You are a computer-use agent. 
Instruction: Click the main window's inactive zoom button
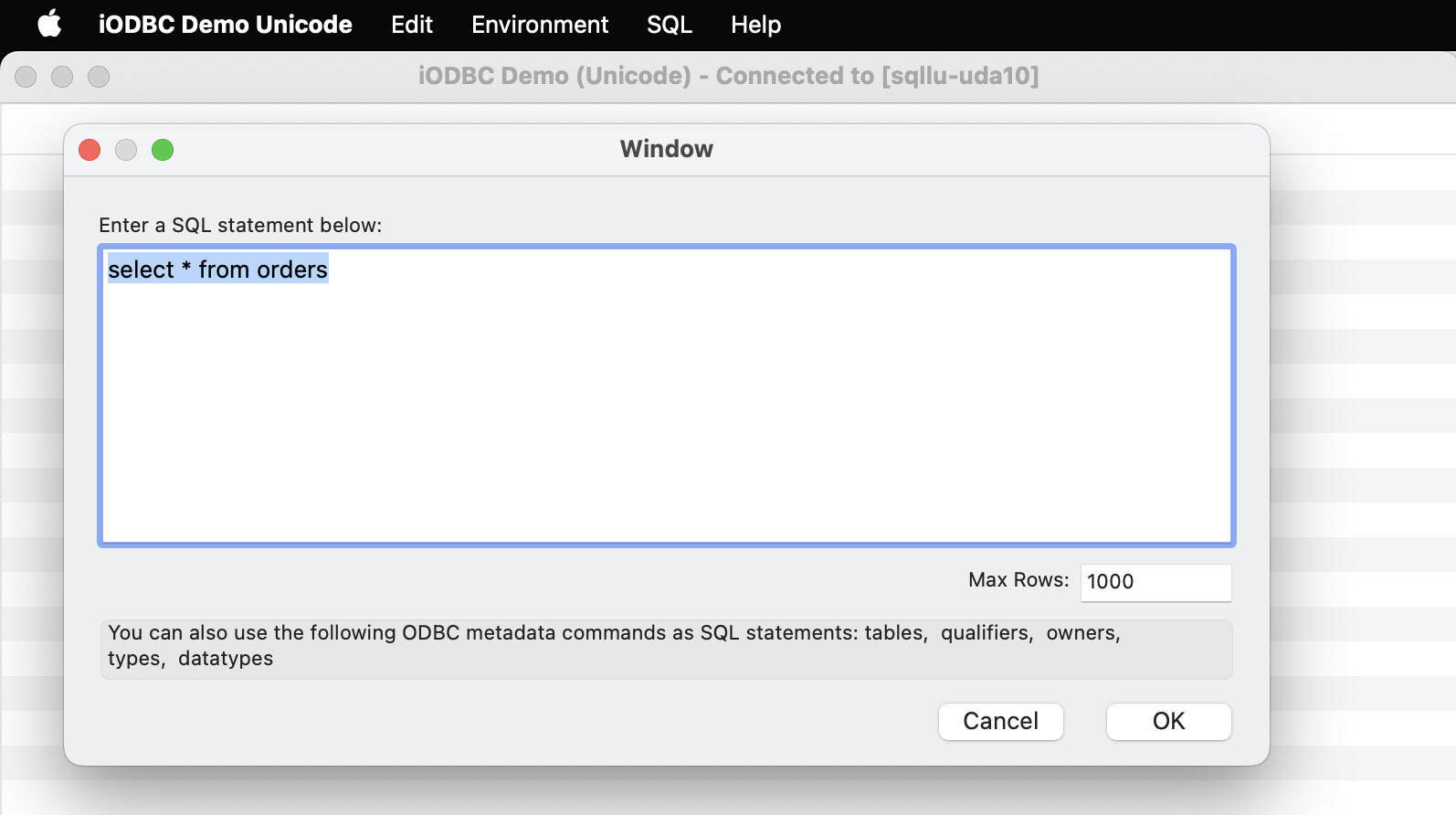point(99,77)
